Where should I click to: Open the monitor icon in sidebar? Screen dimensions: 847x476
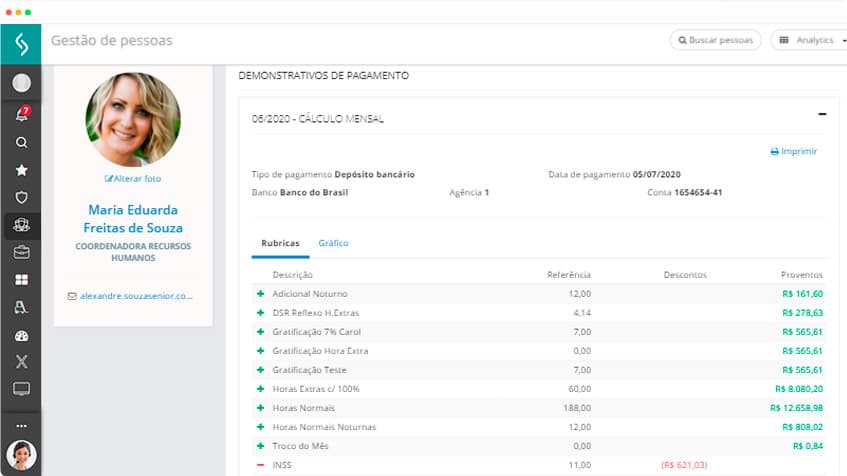coord(21,388)
